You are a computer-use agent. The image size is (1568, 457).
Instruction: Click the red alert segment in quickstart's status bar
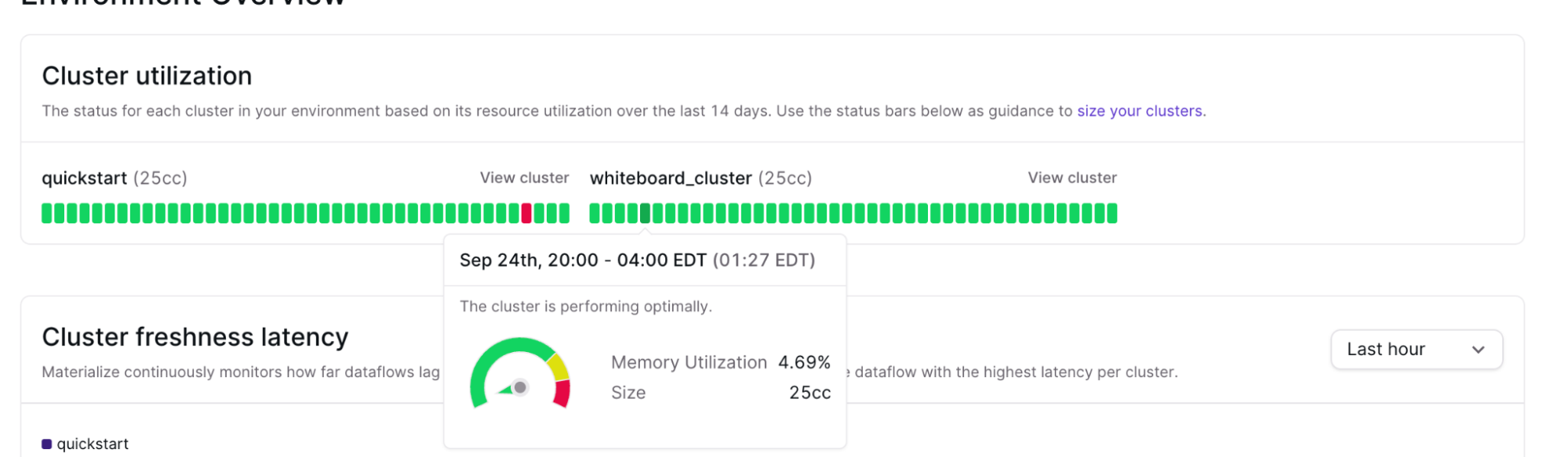point(526,213)
